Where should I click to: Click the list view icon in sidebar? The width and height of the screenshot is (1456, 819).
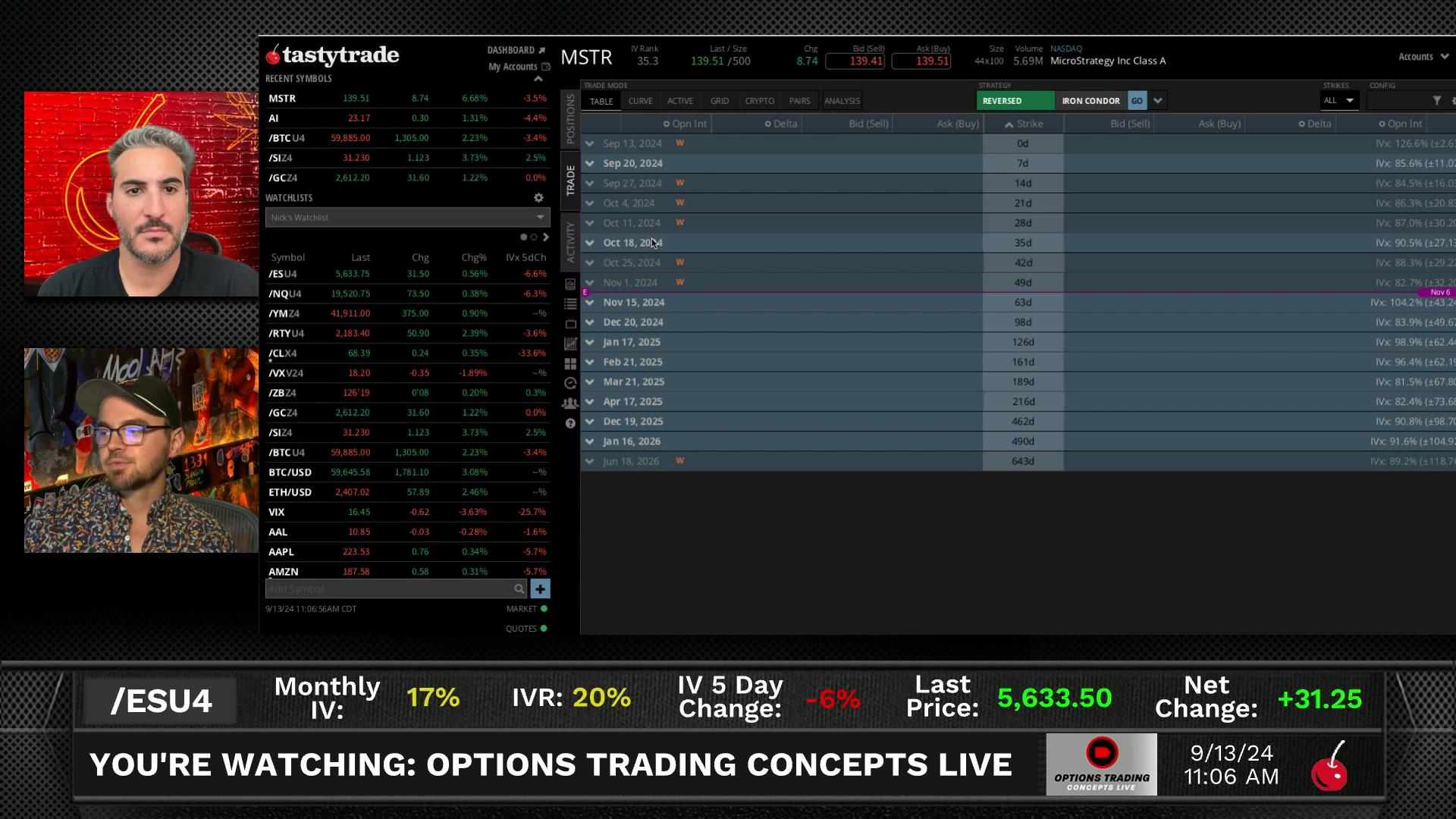coord(570,304)
